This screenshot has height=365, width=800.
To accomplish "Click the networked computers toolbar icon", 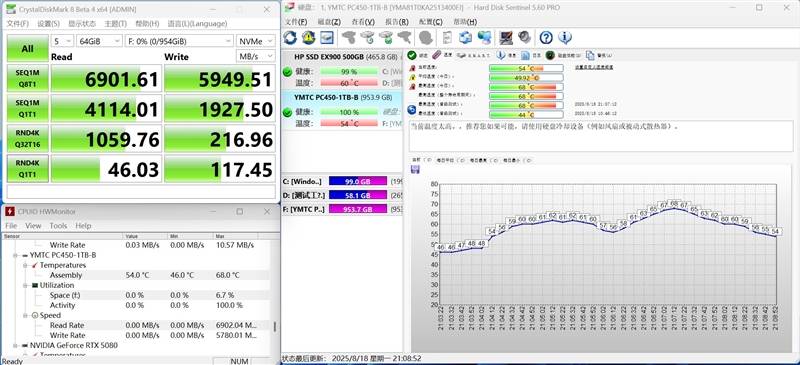I will (x=484, y=37).
